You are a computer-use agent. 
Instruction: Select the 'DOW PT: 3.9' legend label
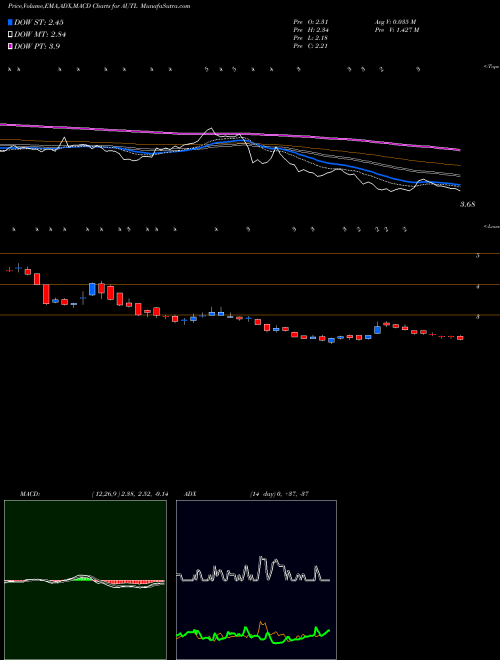37,46
